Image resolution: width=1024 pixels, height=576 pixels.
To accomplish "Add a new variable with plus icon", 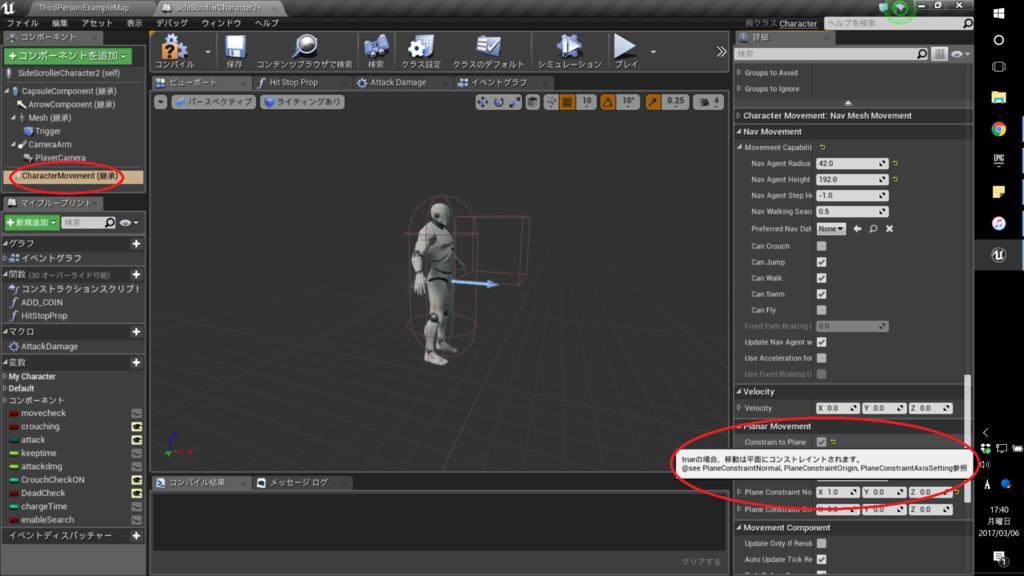I will [x=136, y=362].
